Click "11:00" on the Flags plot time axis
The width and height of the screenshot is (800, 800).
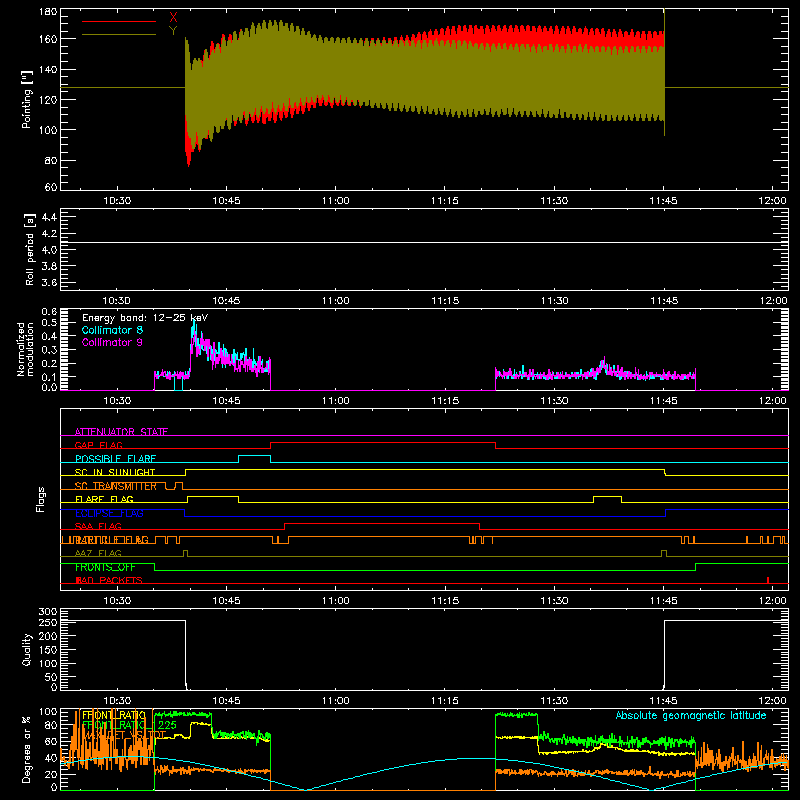point(336,601)
